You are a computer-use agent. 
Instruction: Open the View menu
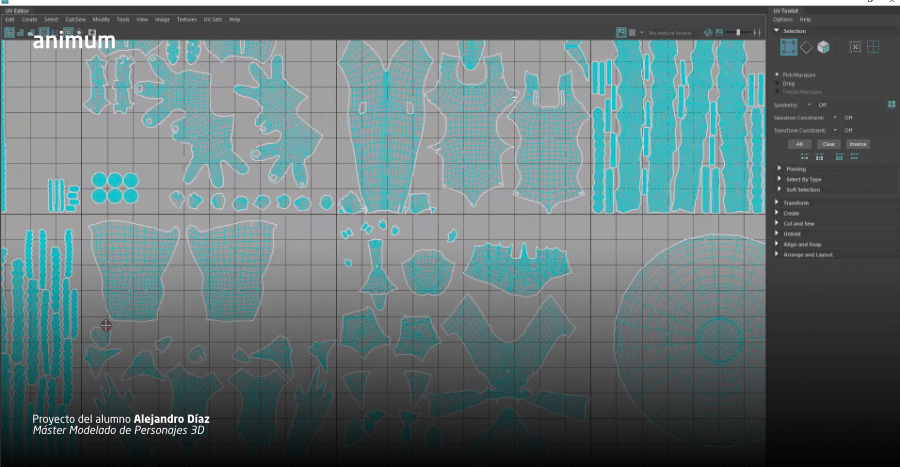pyautogui.click(x=142, y=20)
